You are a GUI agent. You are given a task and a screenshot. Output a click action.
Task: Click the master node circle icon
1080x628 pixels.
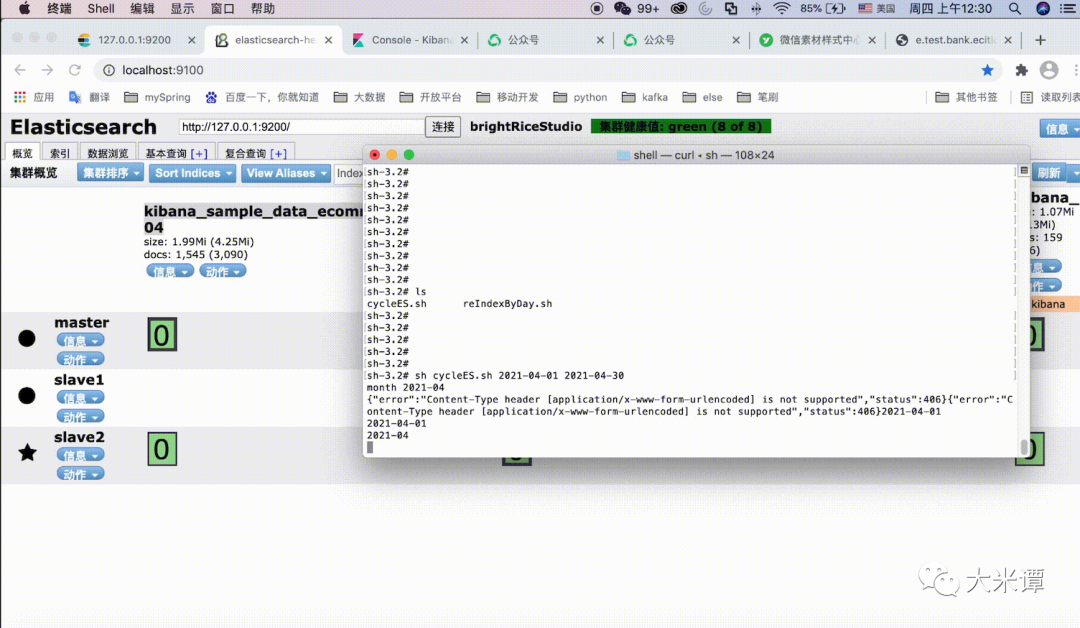coord(27,338)
